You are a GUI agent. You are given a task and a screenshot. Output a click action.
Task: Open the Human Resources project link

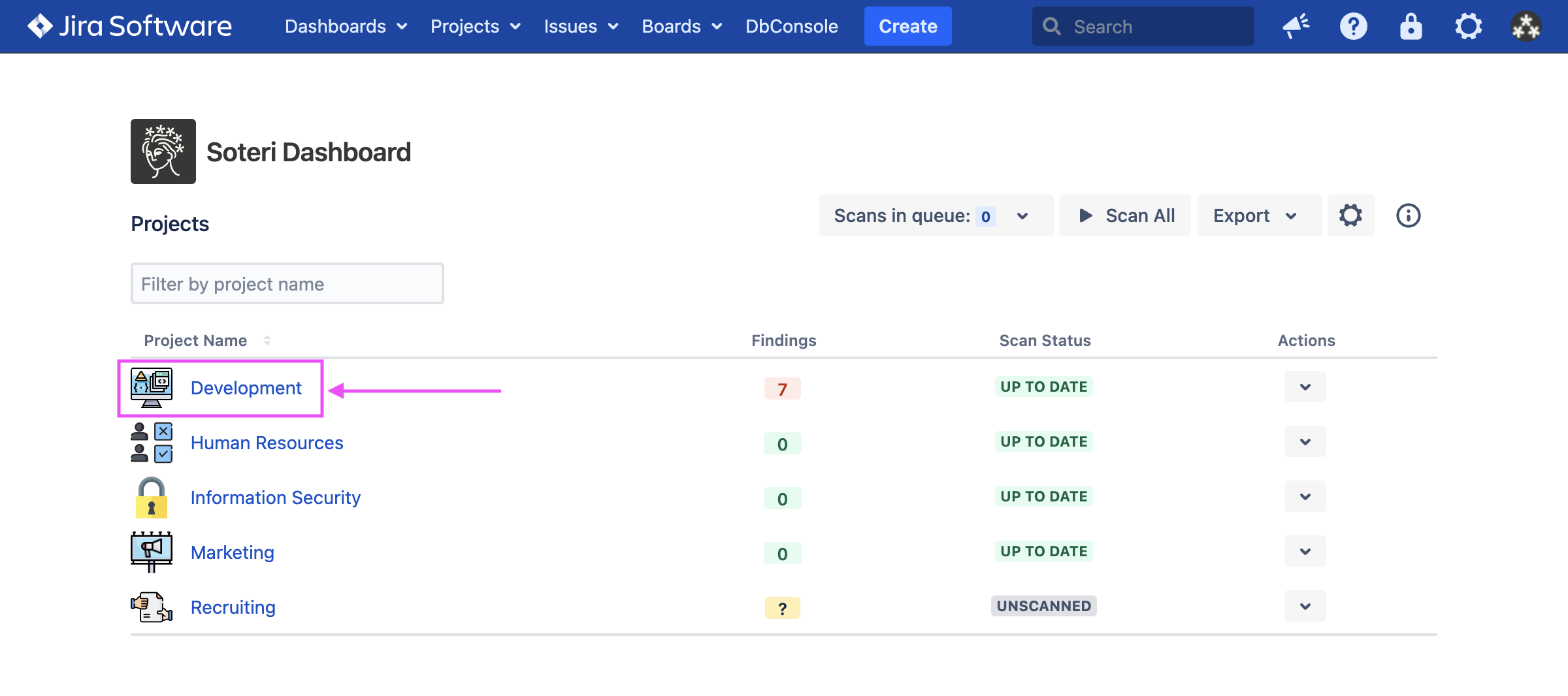tap(267, 443)
